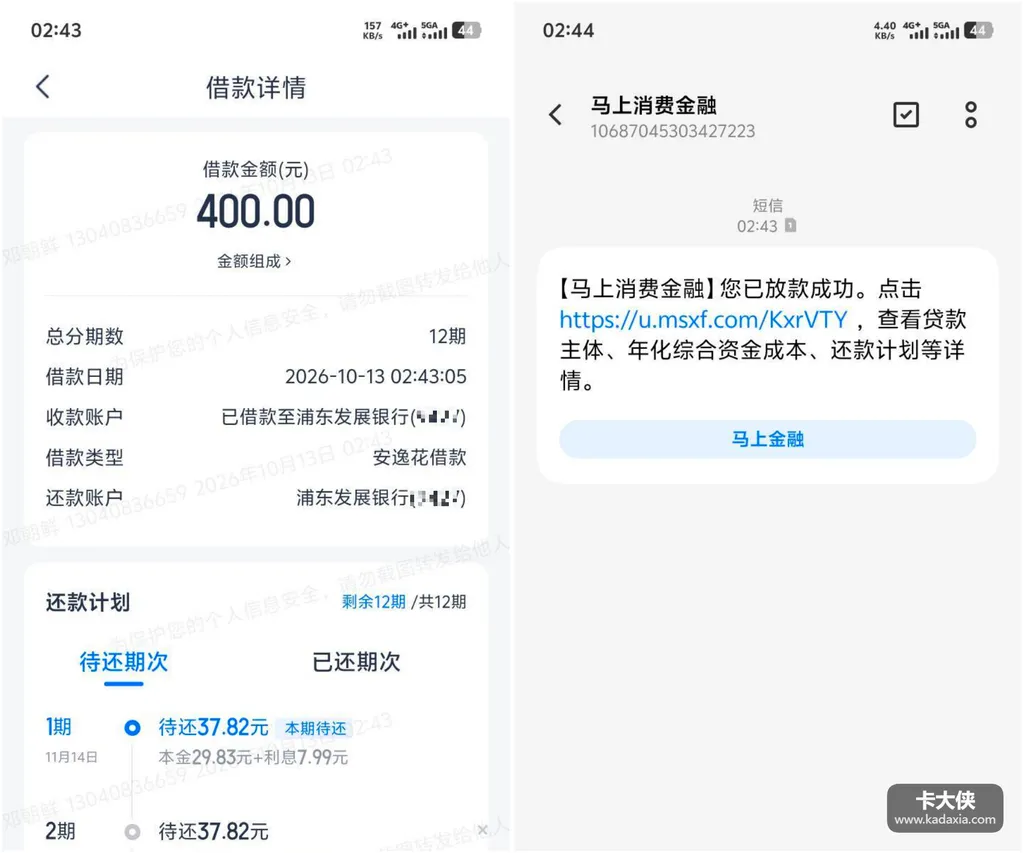Tap the 马上金融 button in the message
The image size is (1024, 853).
[x=767, y=439]
